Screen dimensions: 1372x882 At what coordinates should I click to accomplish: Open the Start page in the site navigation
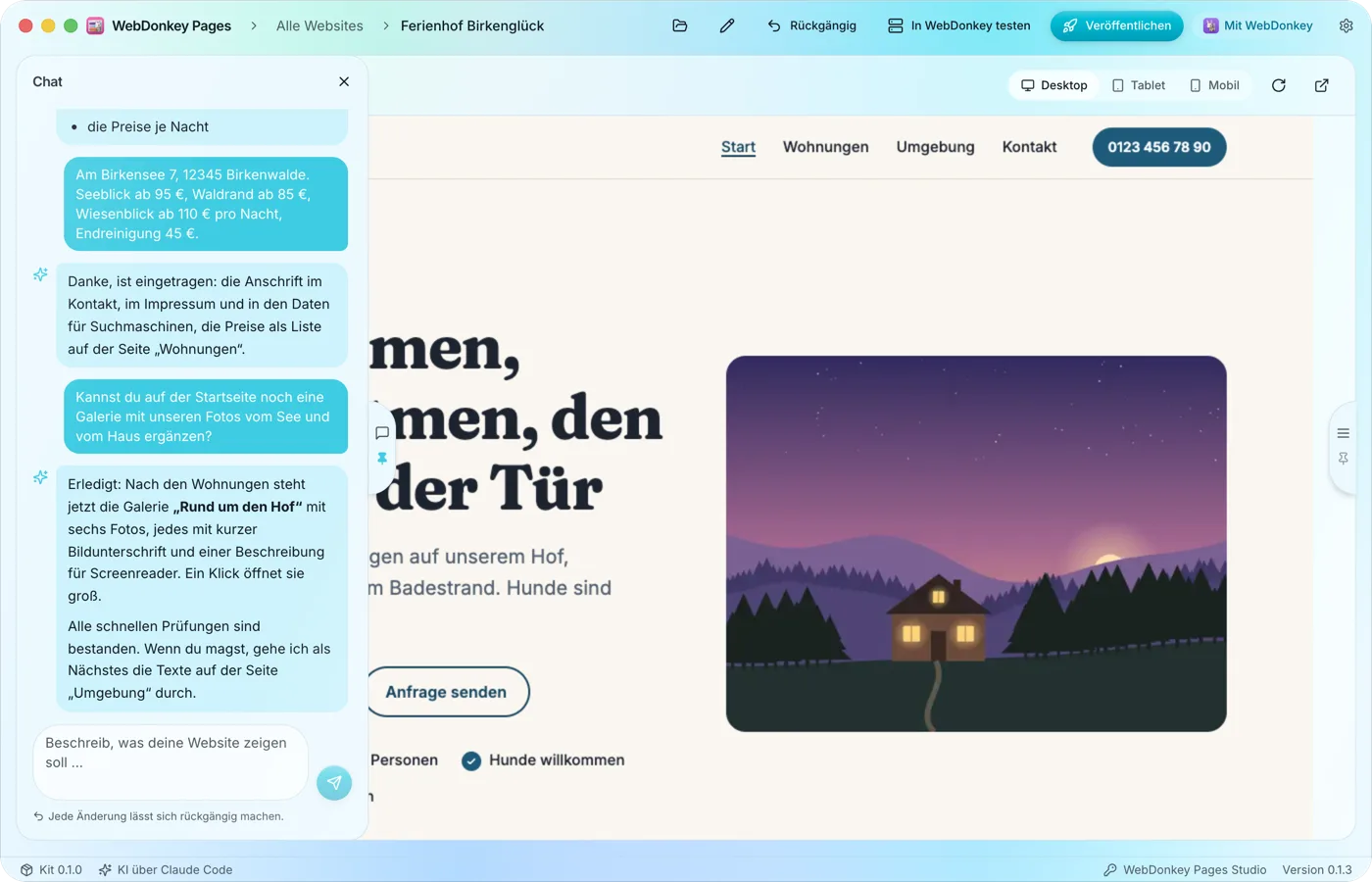738,147
